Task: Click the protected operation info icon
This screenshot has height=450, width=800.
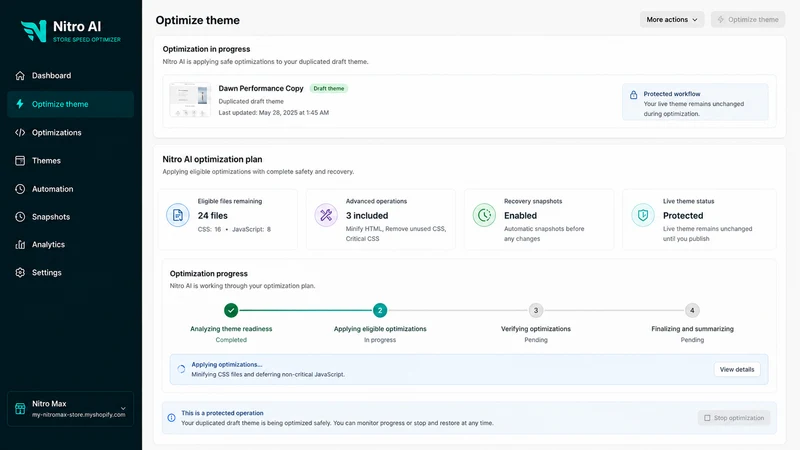Action: [x=171, y=418]
